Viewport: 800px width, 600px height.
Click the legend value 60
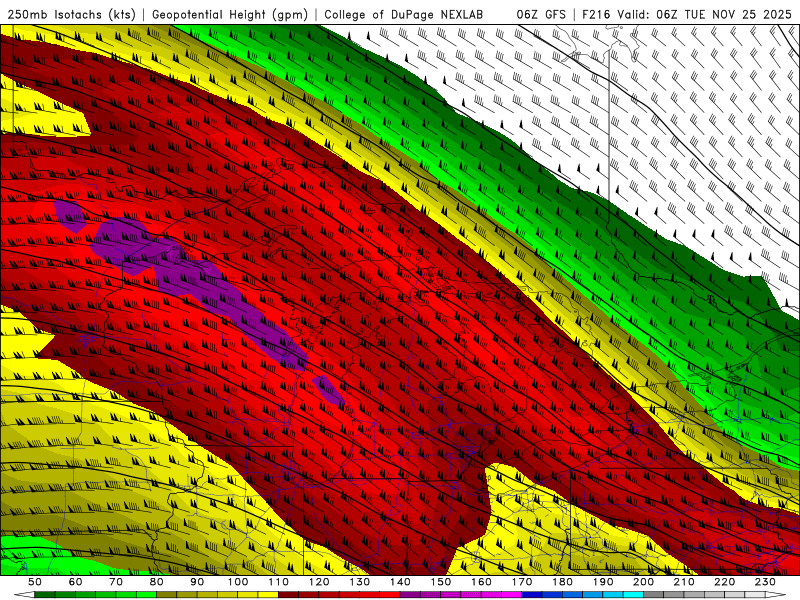76,582
